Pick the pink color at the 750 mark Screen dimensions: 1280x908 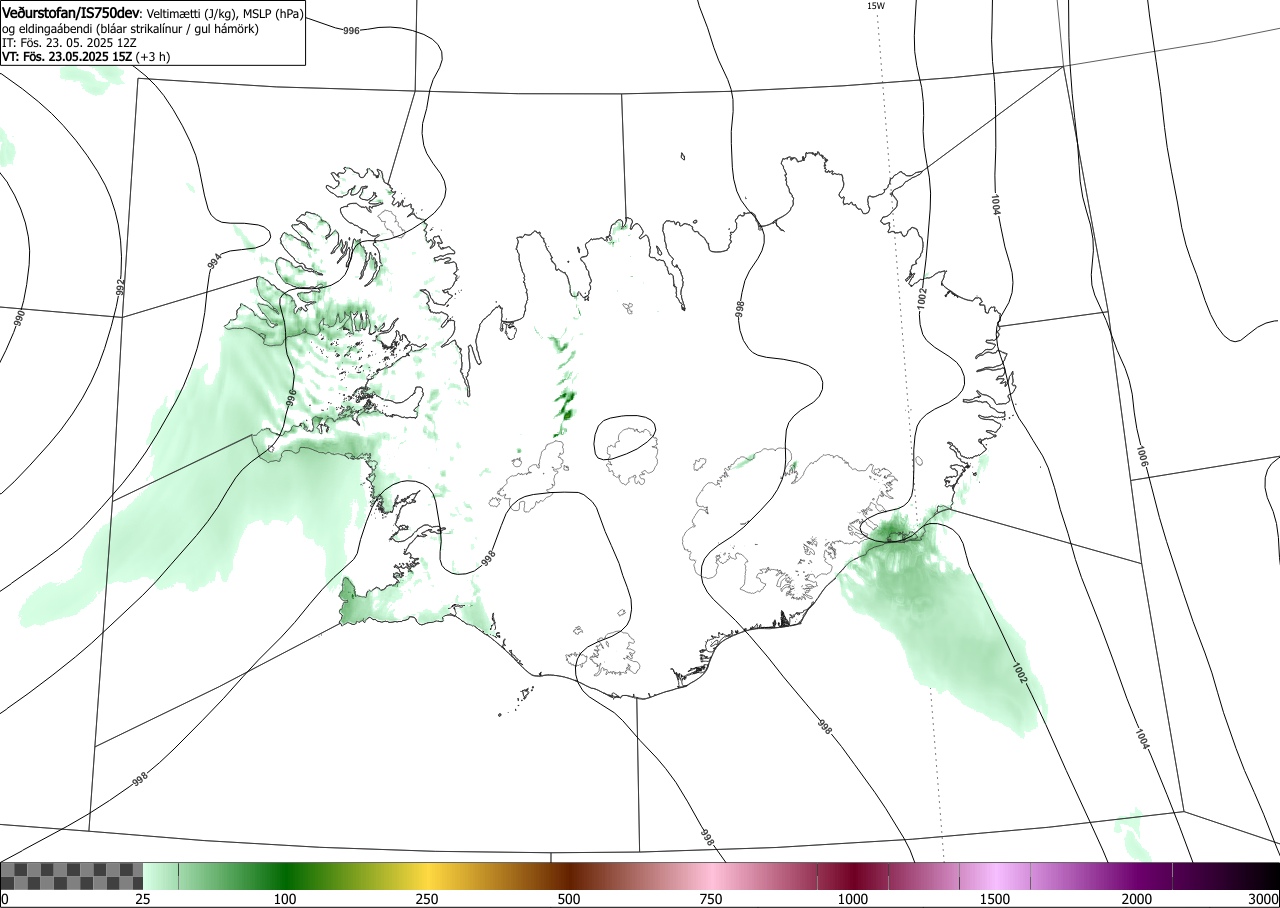(711, 876)
